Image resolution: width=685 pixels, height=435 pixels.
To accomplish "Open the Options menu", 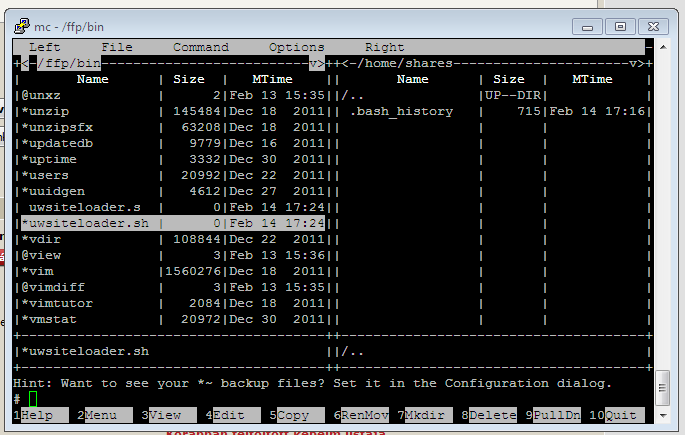I will click(x=297, y=47).
